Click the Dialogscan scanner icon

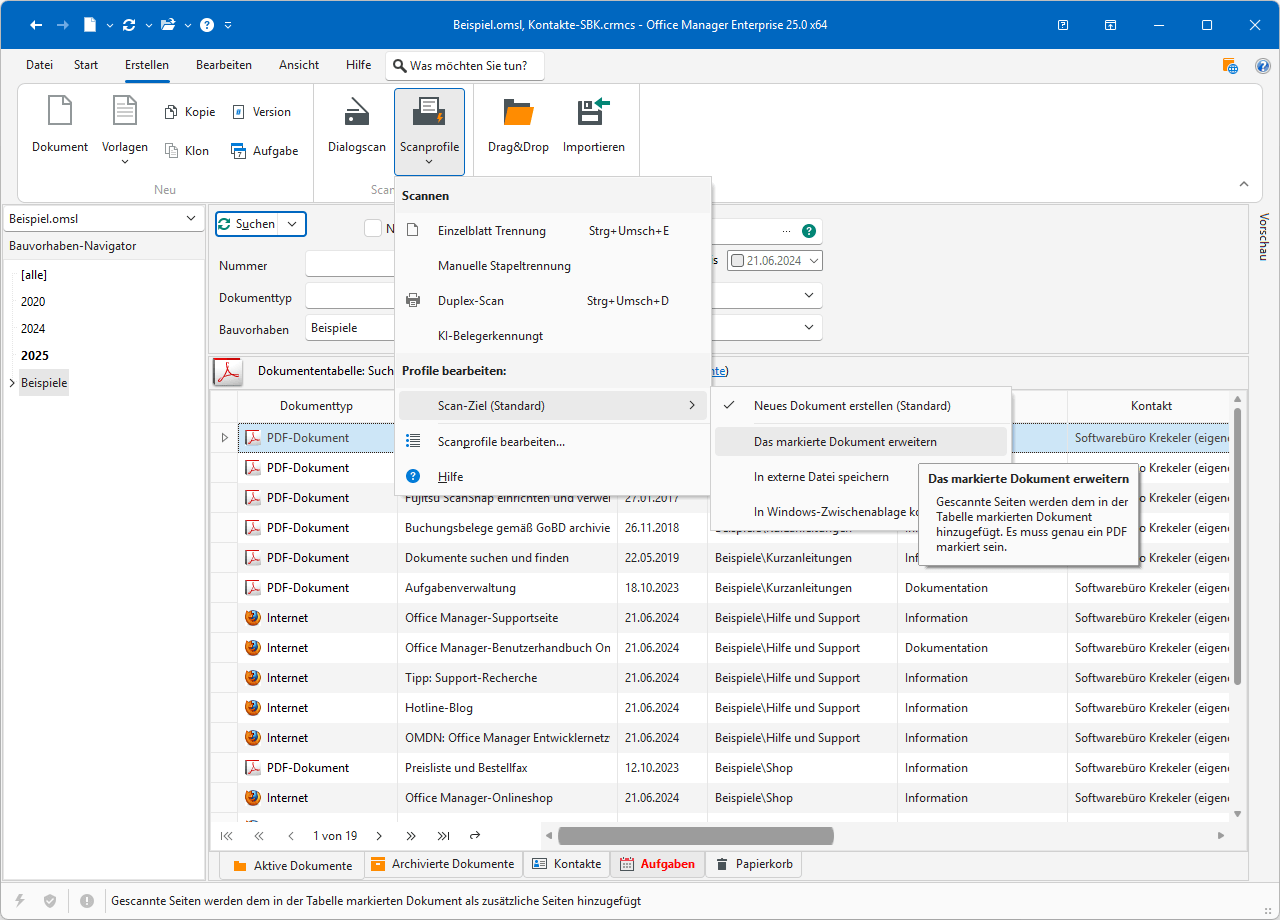(x=357, y=112)
